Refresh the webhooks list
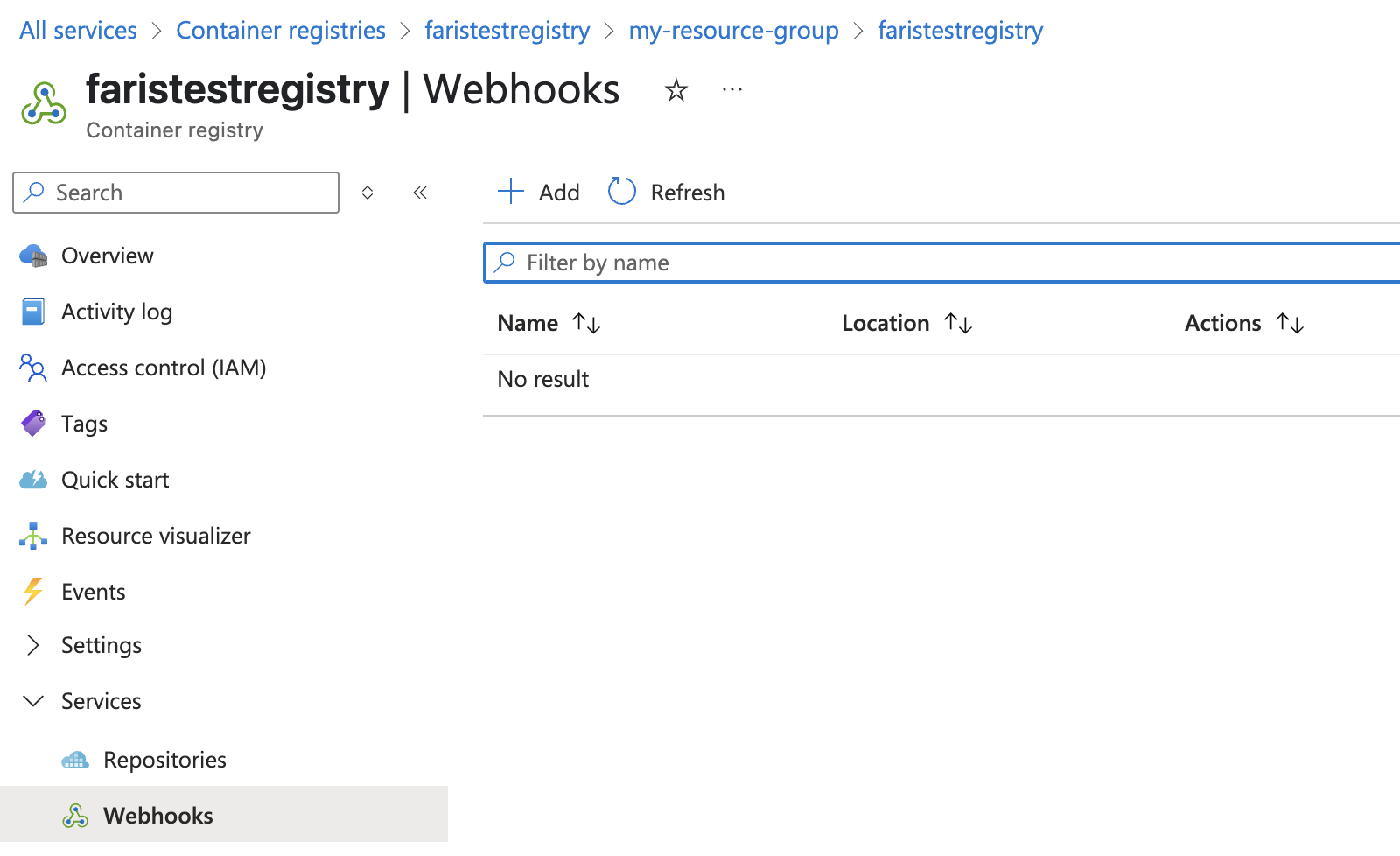This screenshot has height=856, width=1400. pyautogui.click(x=666, y=192)
